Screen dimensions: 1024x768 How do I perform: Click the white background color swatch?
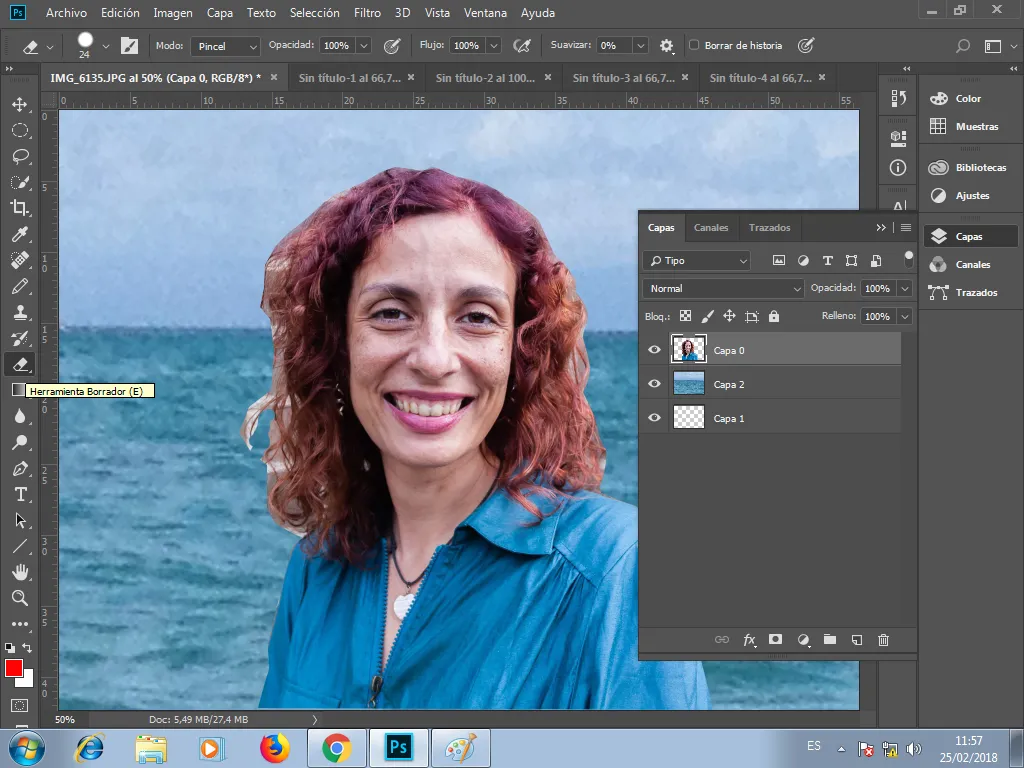[x=28, y=681]
